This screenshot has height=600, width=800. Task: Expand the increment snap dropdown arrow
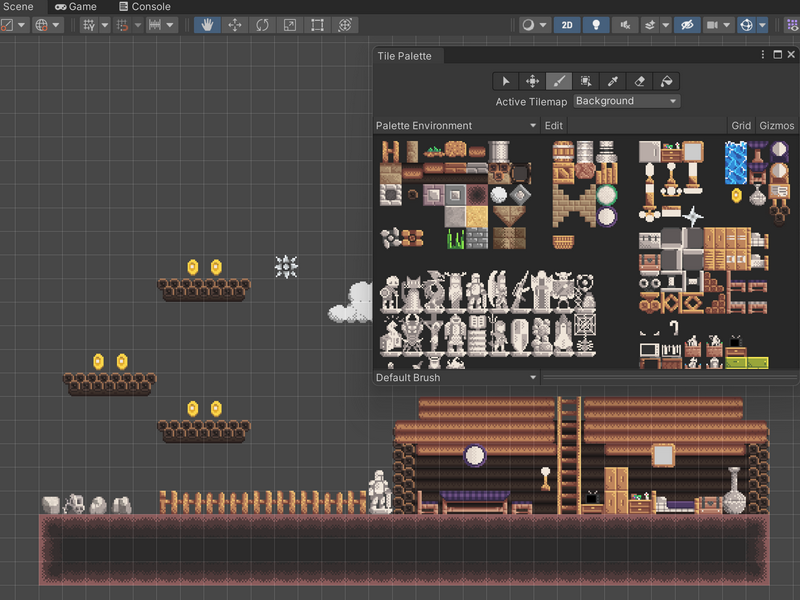[x=170, y=25]
